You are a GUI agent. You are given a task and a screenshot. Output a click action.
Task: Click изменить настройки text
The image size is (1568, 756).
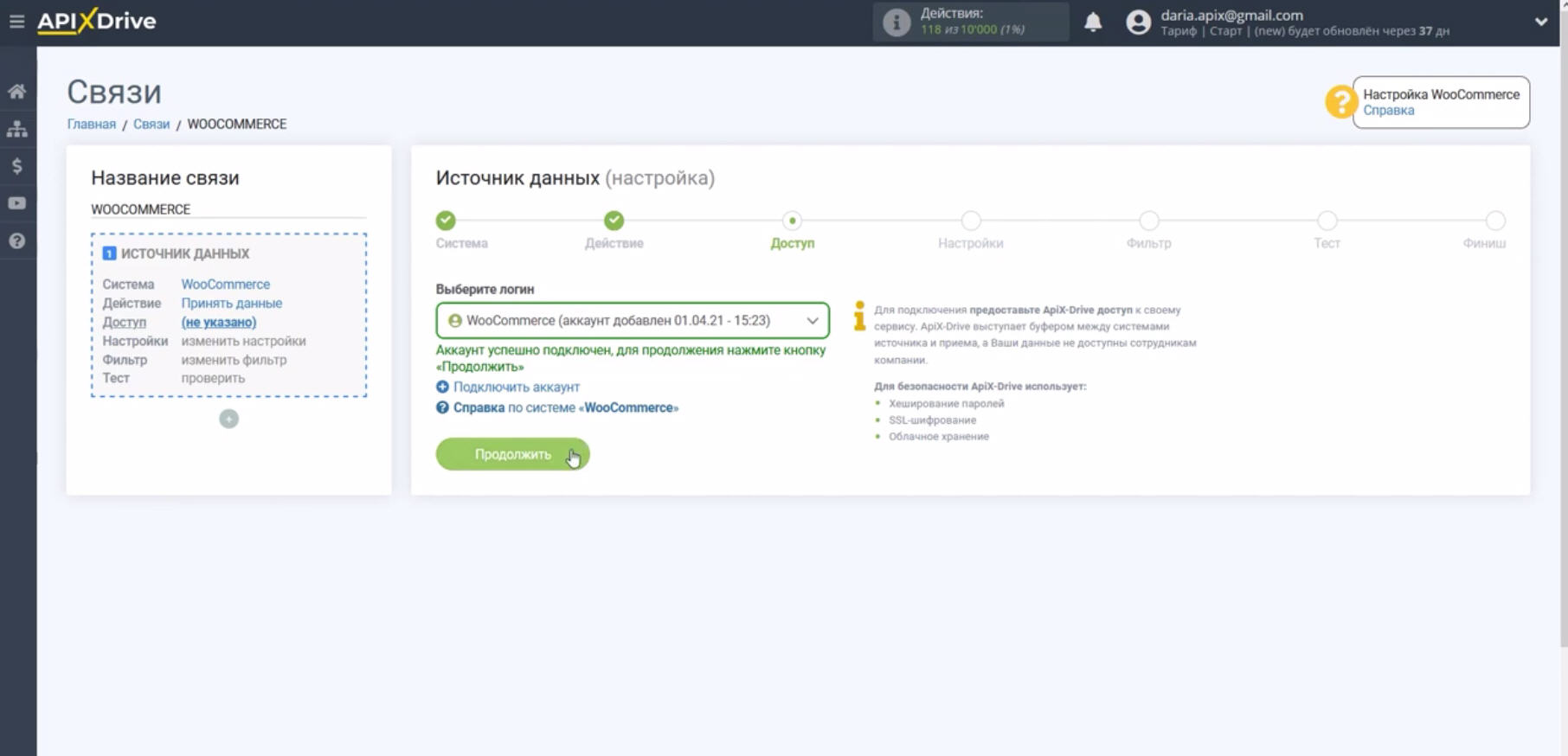(x=243, y=341)
